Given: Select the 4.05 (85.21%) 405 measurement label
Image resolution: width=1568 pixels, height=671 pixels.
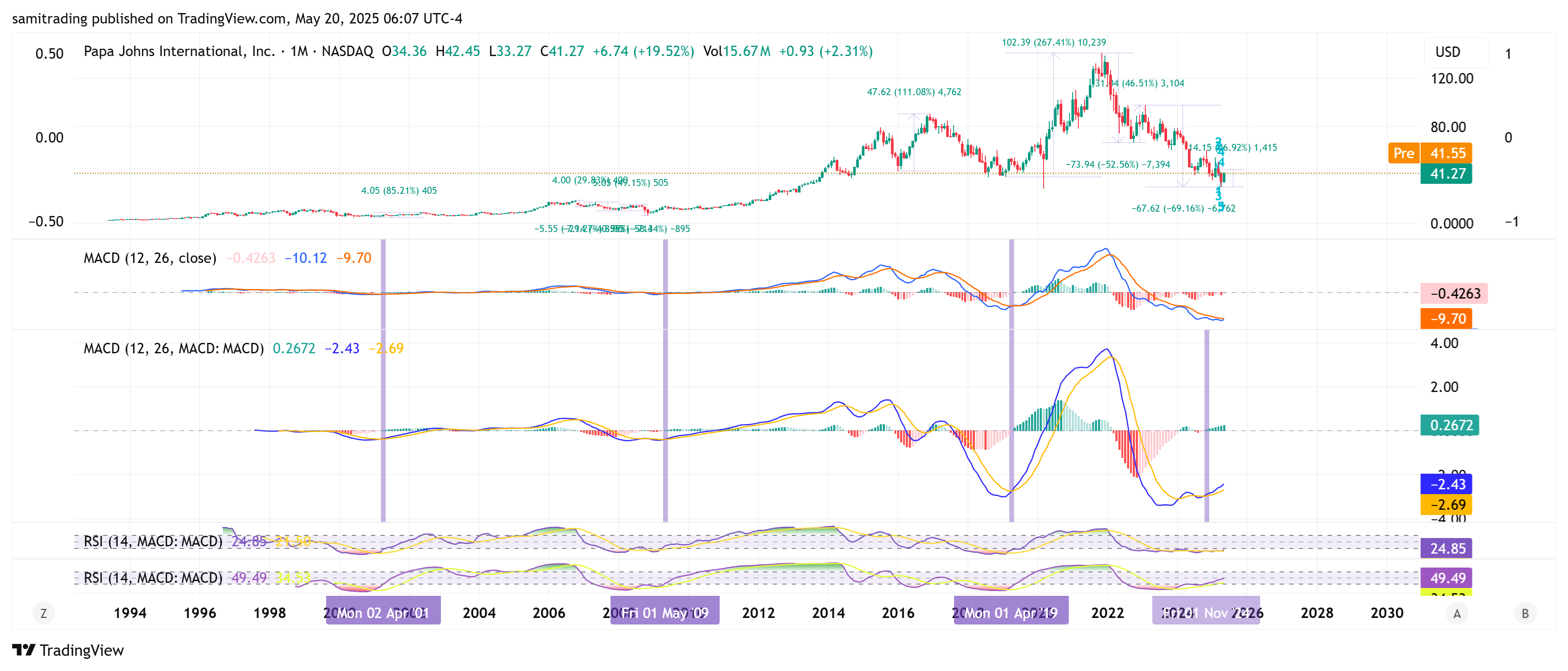Looking at the screenshot, I should click(x=399, y=190).
